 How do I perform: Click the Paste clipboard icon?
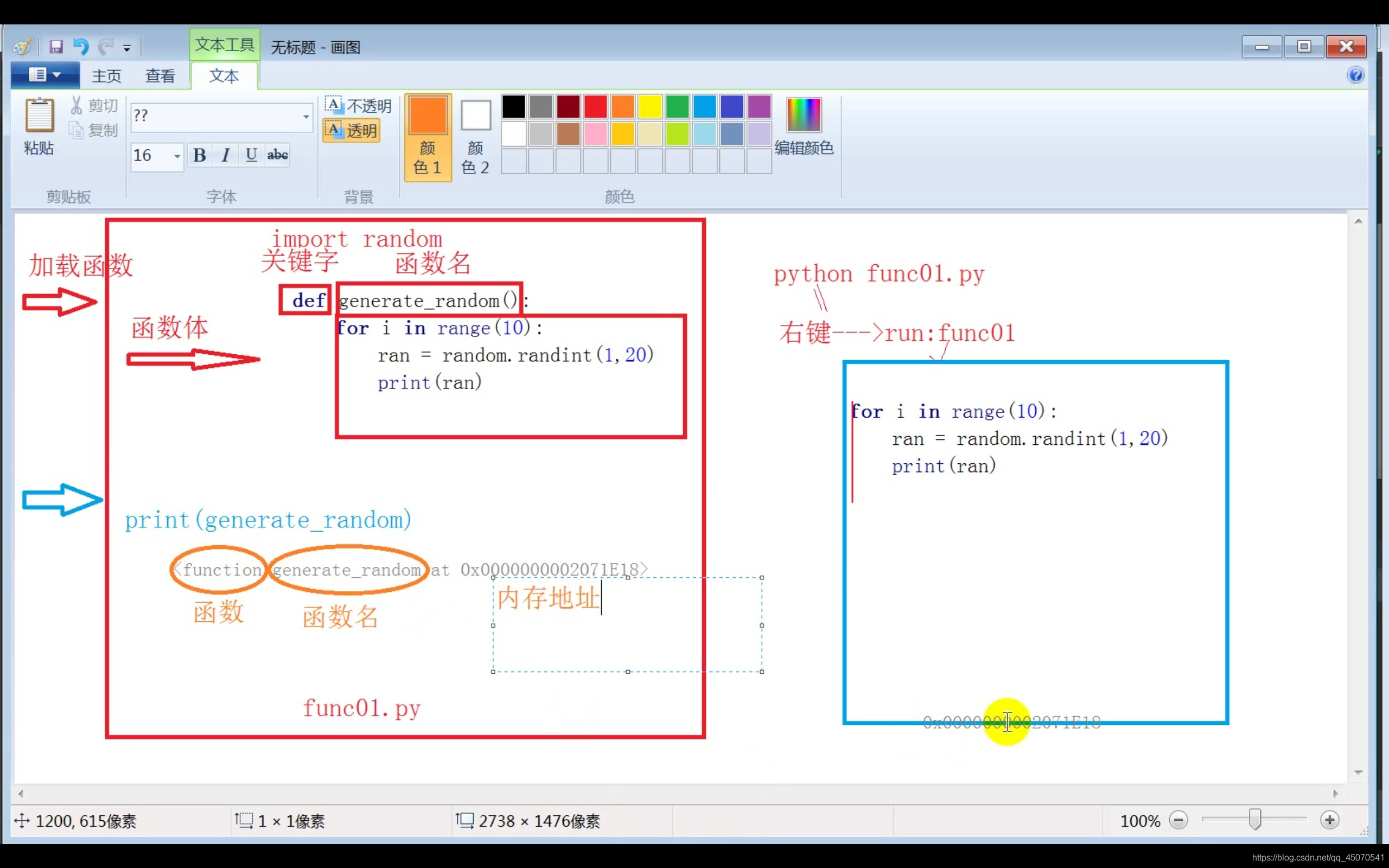39,116
